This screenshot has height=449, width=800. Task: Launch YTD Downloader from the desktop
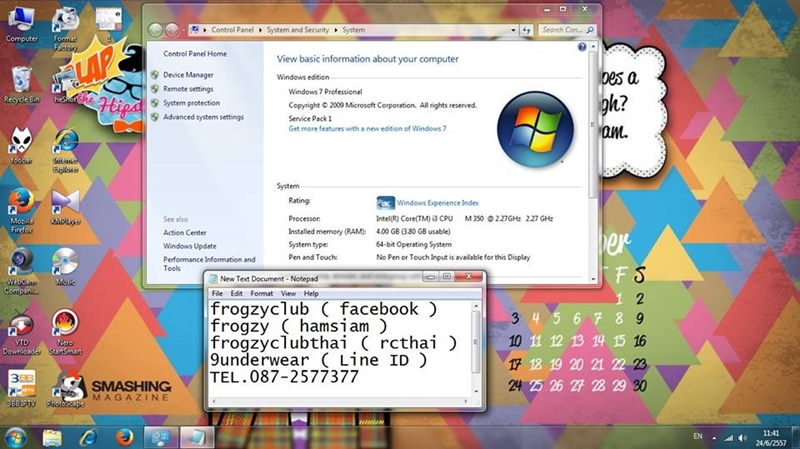point(21,332)
